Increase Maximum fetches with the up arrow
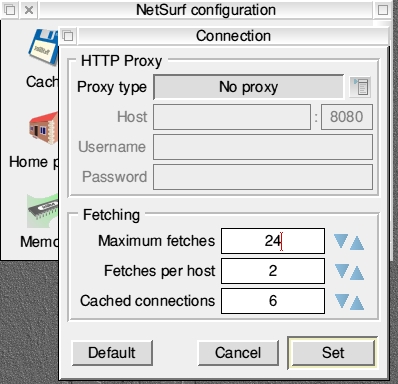This screenshot has height=384, width=398. [x=357, y=243]
